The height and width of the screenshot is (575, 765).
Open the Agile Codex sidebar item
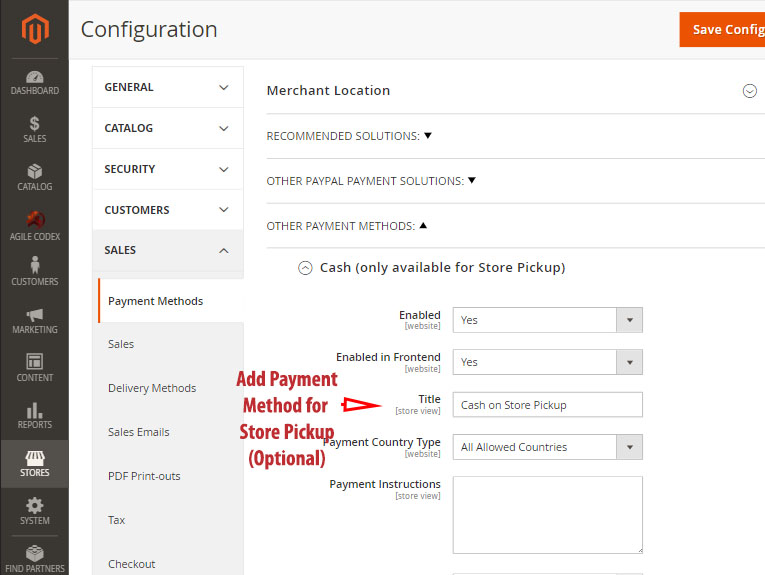point(34,227)
